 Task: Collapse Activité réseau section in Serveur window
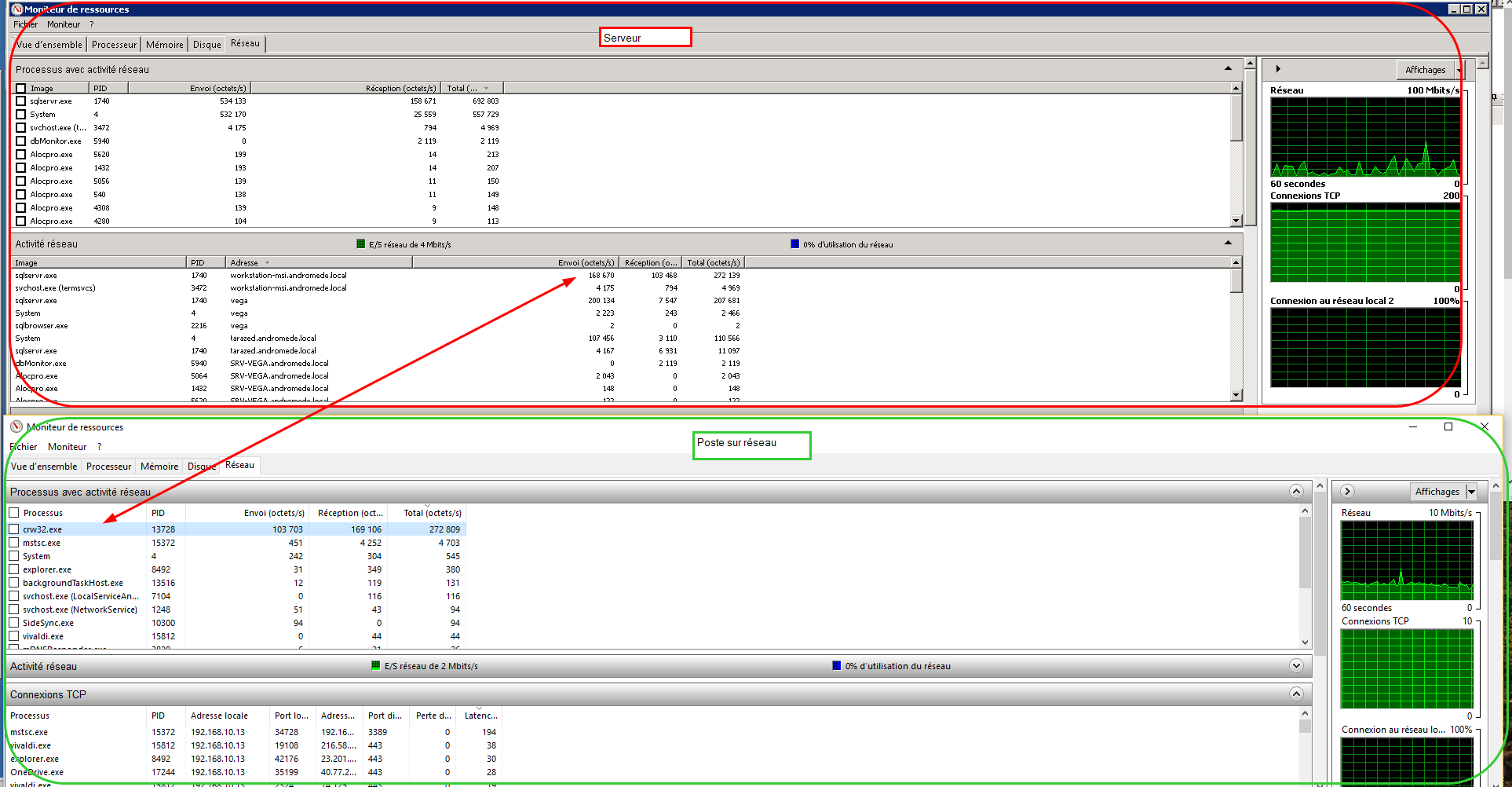pos(1228,243)
